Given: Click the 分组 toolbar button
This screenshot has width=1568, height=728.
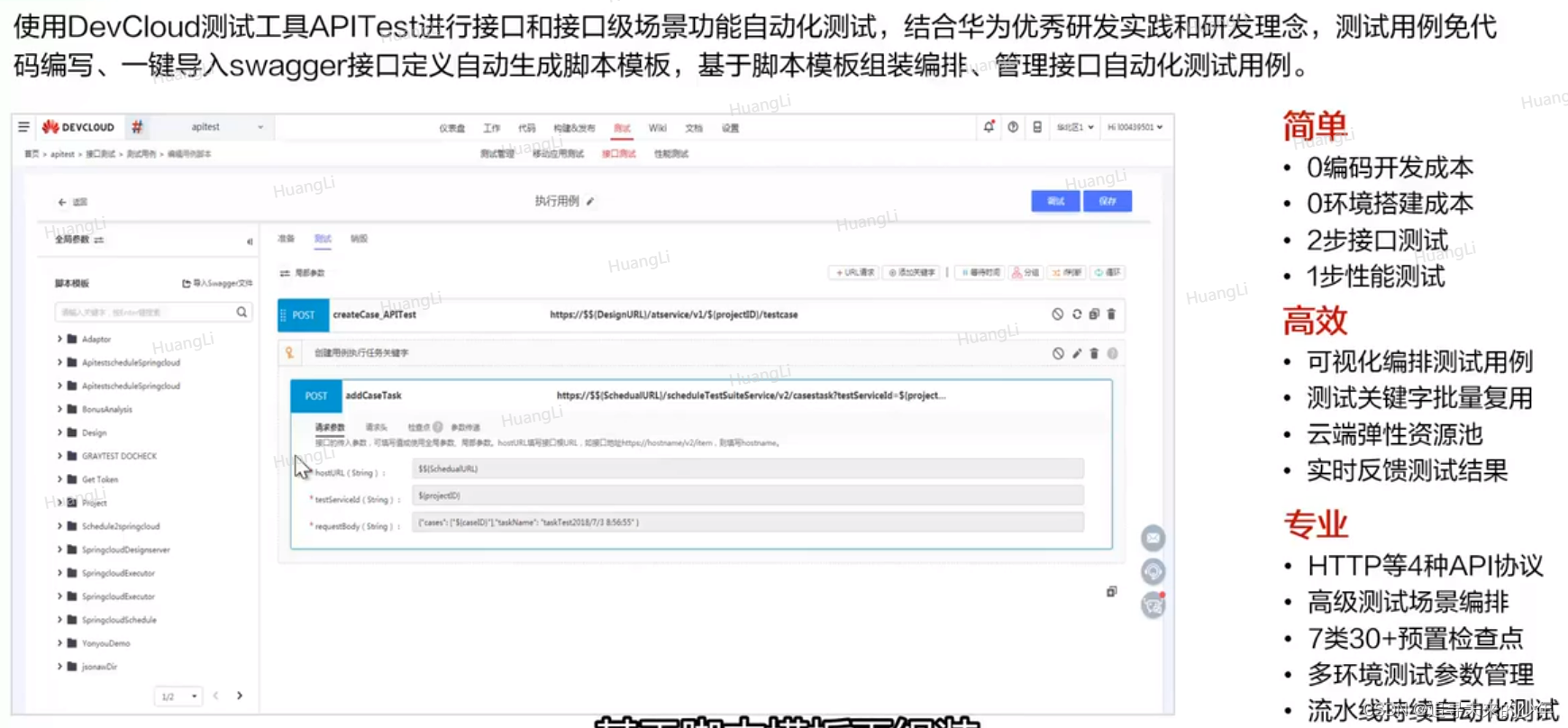Looking at the screenshot, I should [1026, 272].
